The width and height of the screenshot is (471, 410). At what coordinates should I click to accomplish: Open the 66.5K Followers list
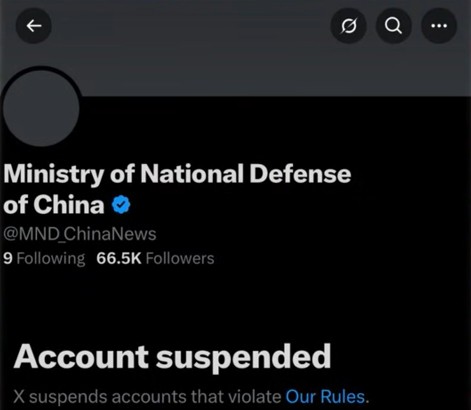tap(155, 258)
